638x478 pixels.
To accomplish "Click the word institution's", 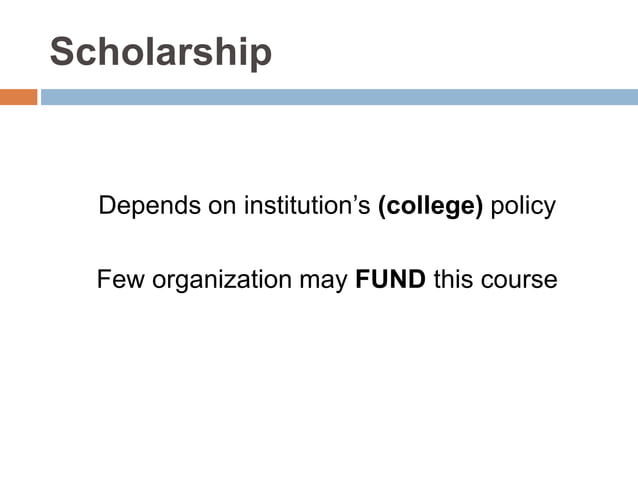I will 307,205.
